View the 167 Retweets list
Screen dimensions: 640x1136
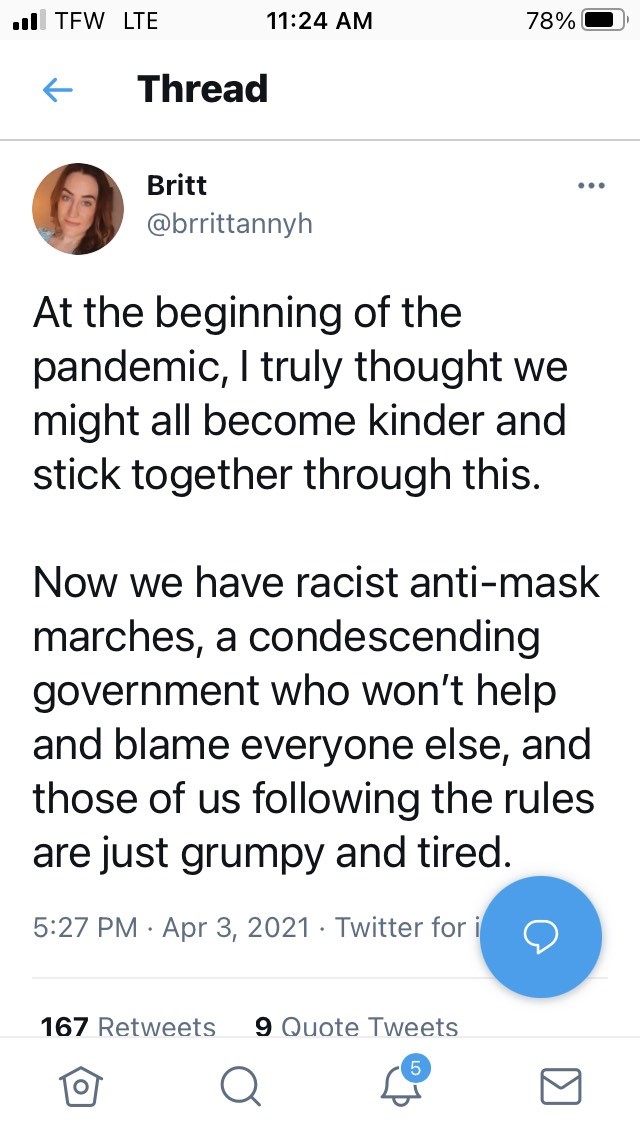coord(128,1027)
